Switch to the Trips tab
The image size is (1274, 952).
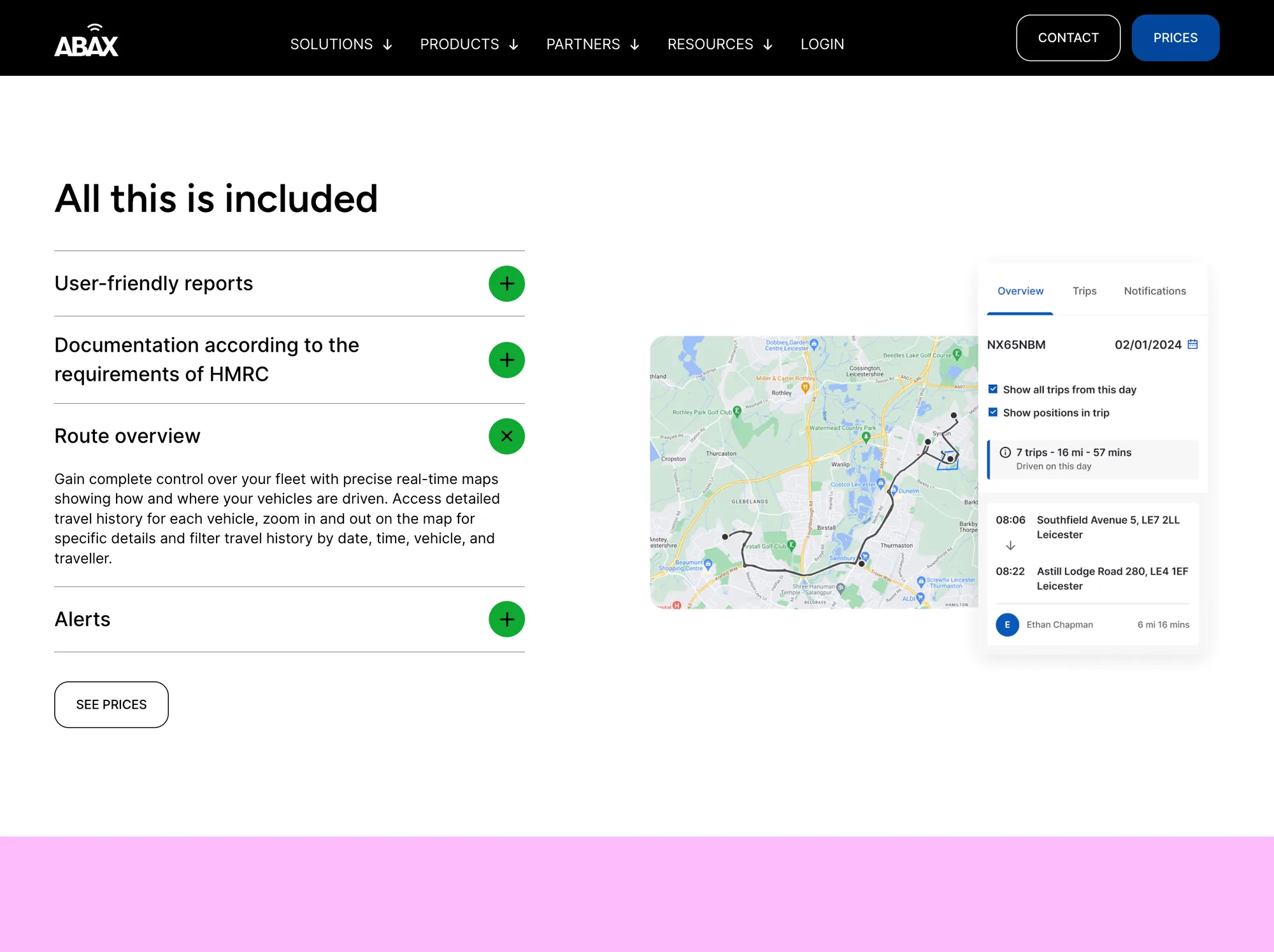pyautogui.click(x=1084, y=291)
